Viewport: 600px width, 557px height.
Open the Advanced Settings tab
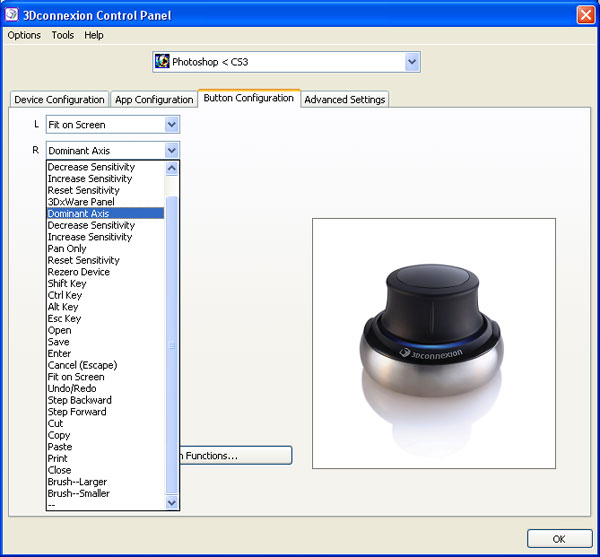click(345, 99)
